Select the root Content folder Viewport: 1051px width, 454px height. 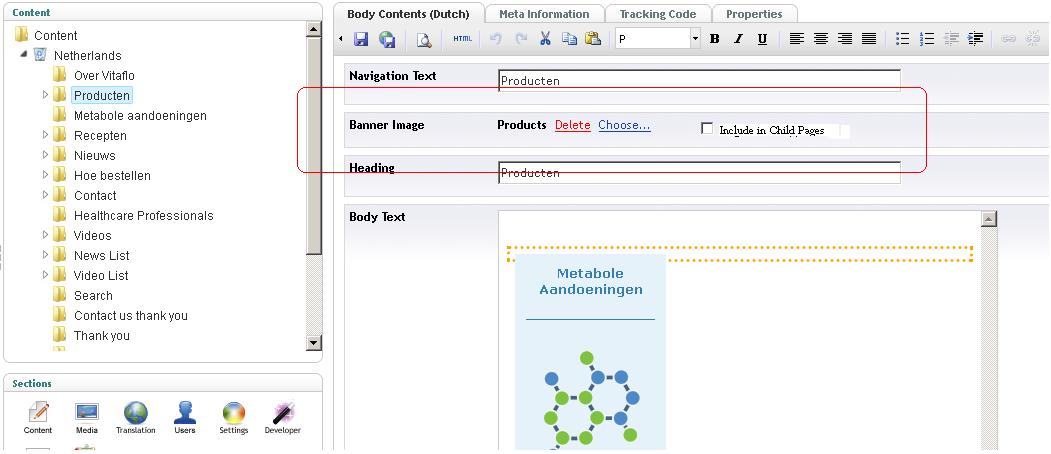(56, 36)
